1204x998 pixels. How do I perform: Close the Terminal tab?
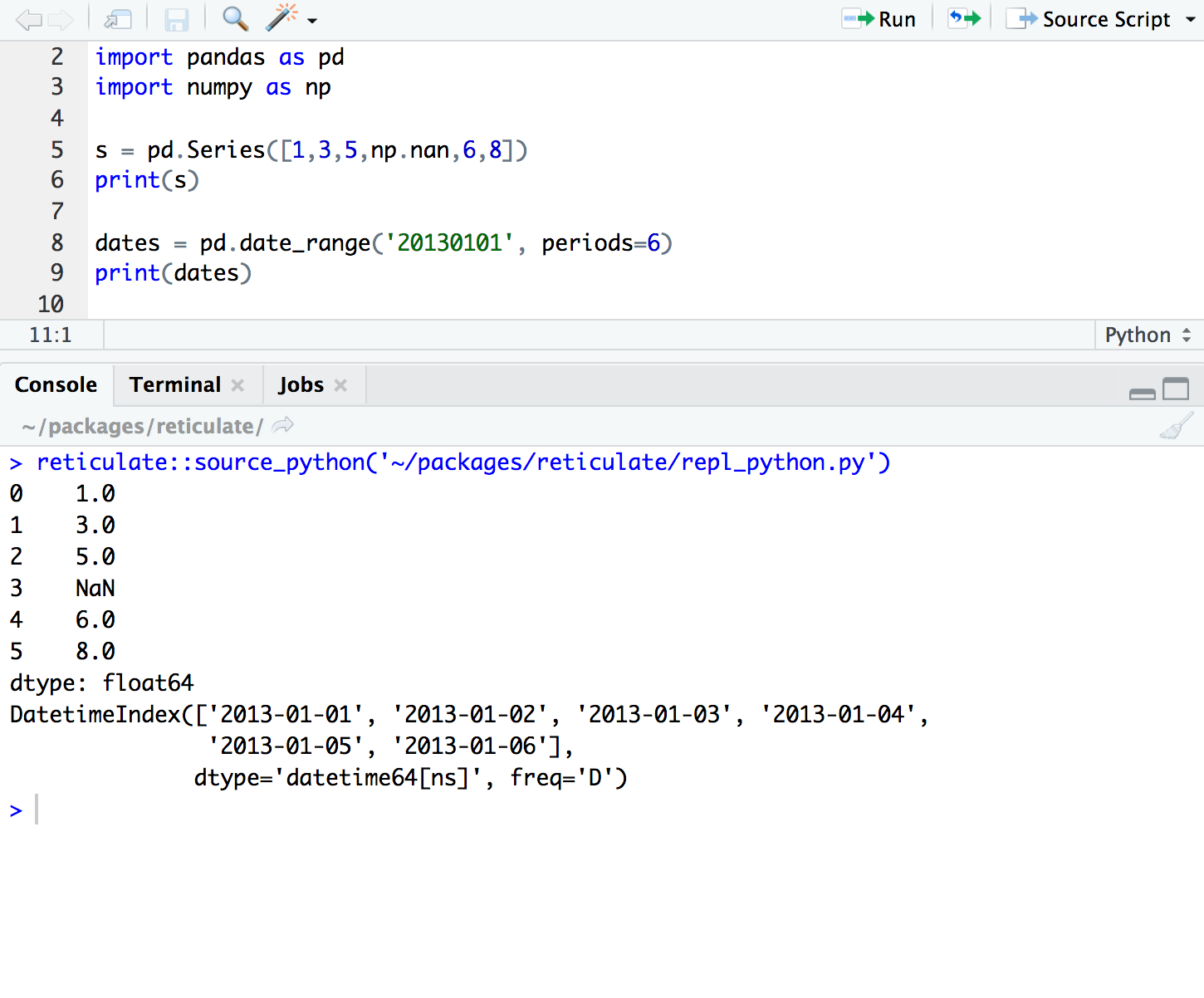click(238, 385)
